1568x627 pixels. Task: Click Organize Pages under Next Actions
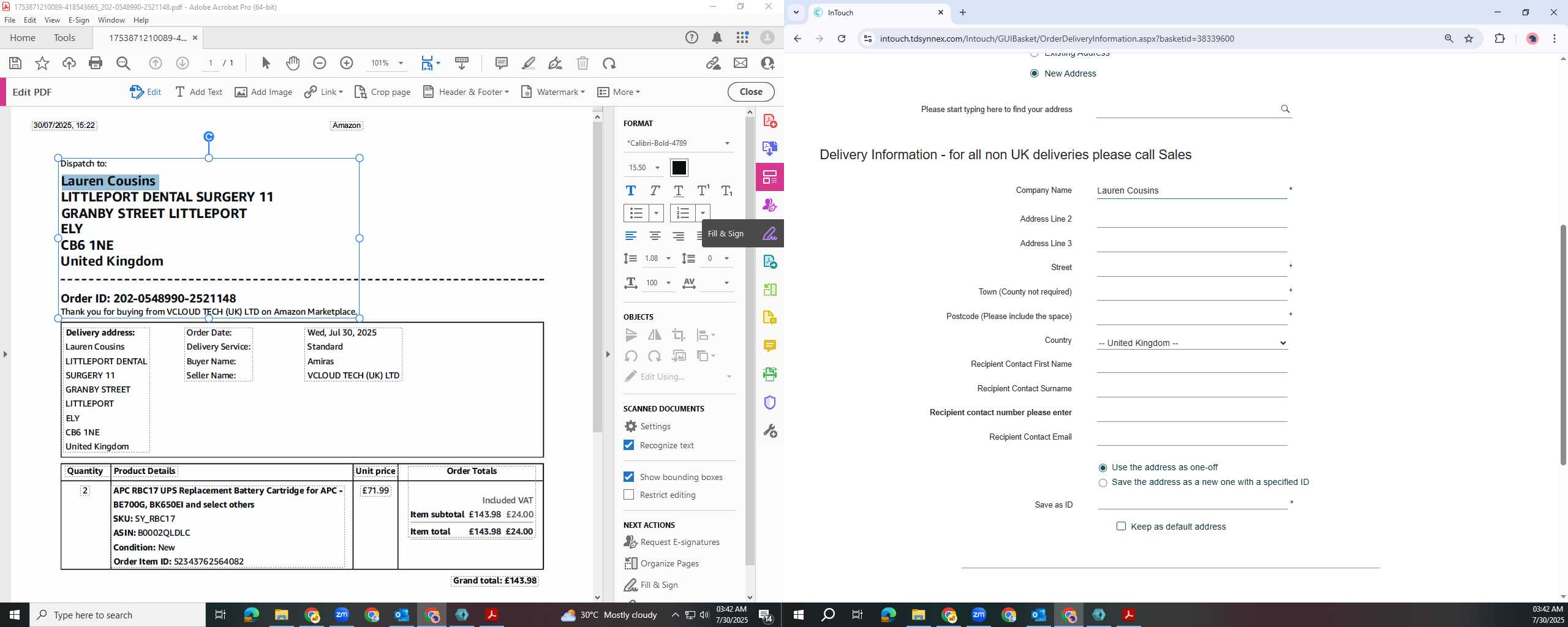point(661,563)
